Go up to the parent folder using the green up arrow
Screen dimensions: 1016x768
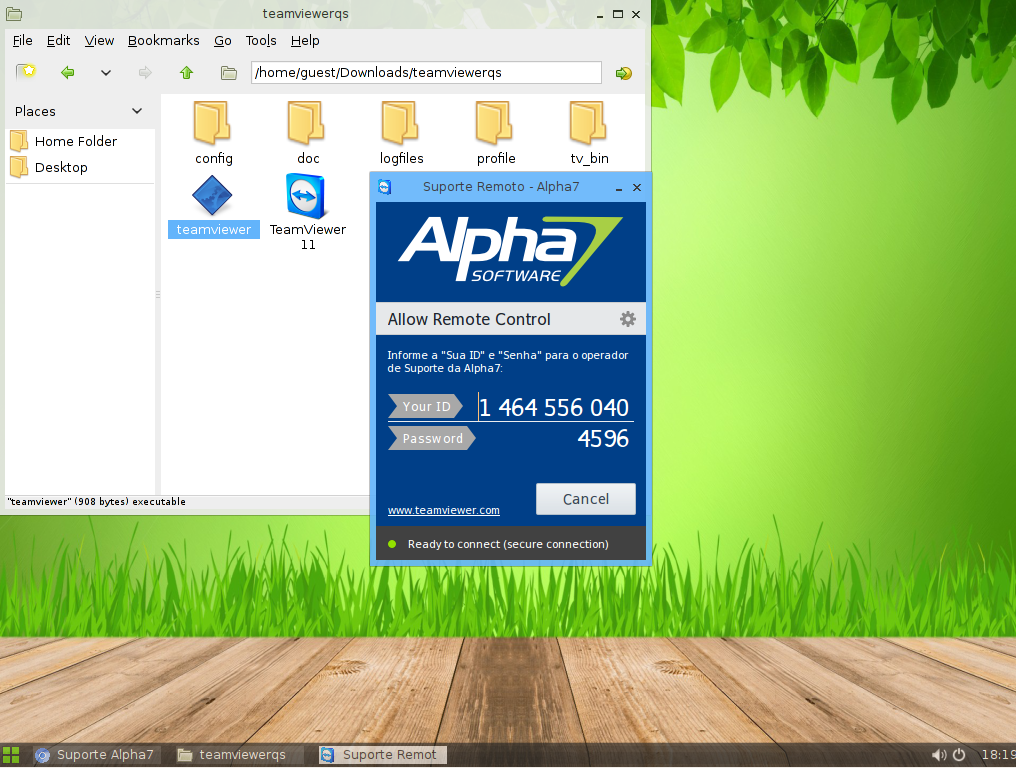187,73
